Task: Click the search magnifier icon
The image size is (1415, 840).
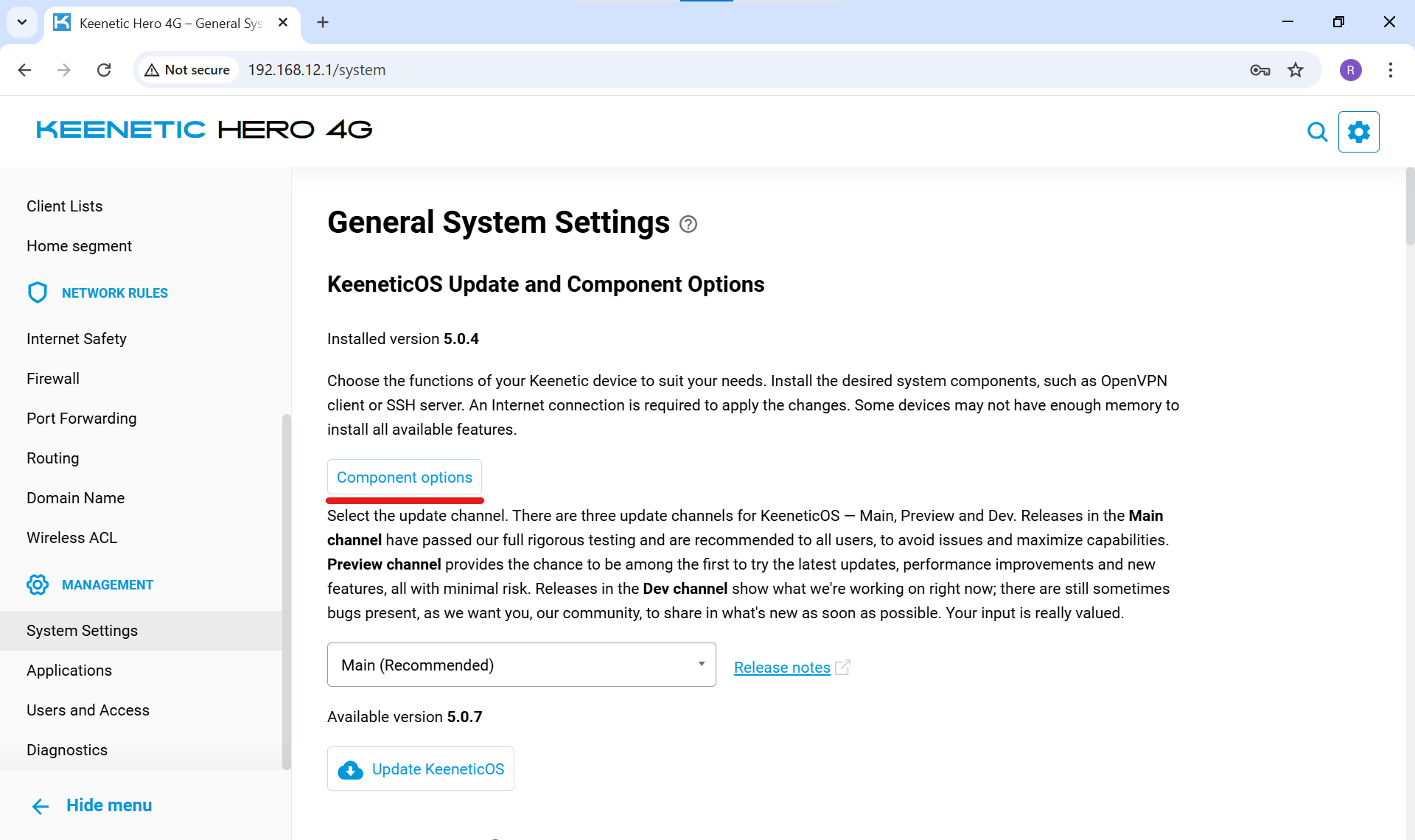Action: [x=1317, y=132]
